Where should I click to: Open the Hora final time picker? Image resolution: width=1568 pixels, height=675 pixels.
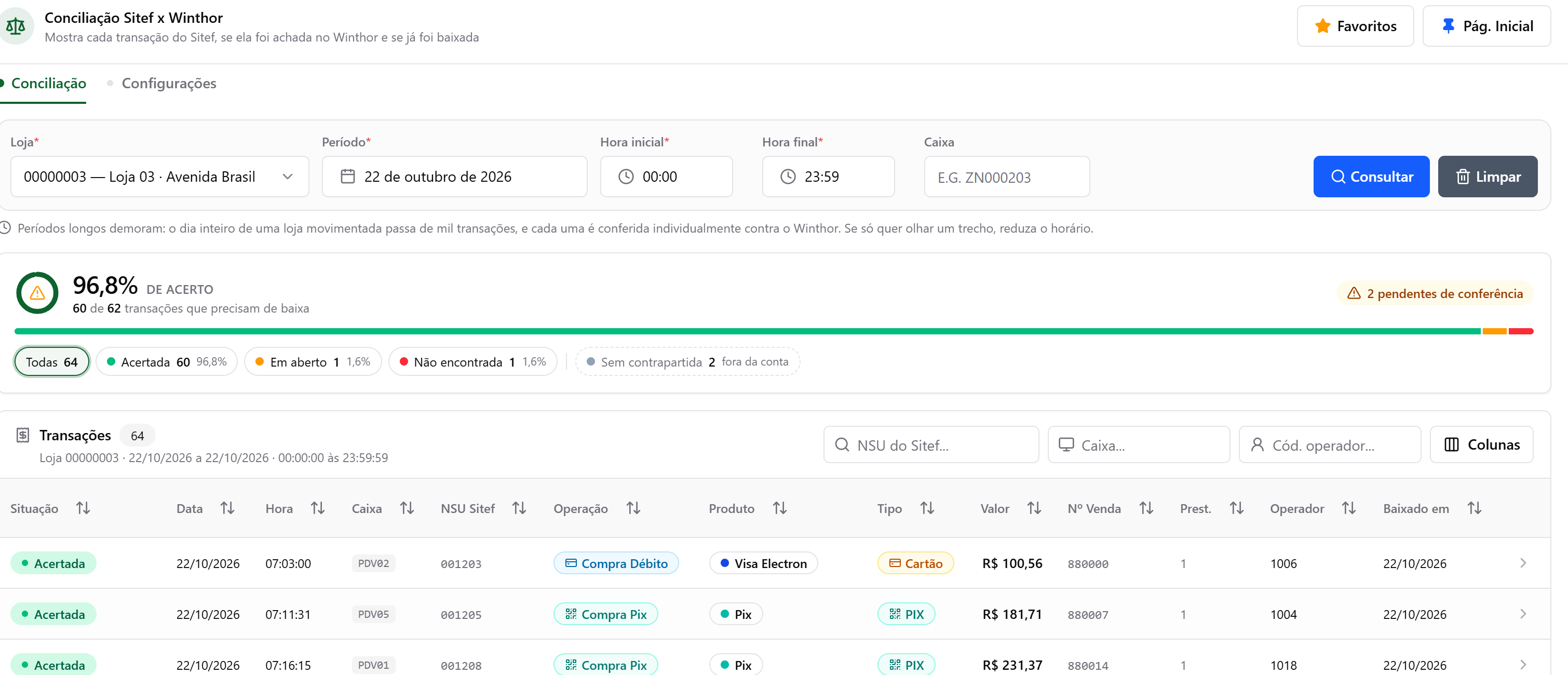pos(828,177)
